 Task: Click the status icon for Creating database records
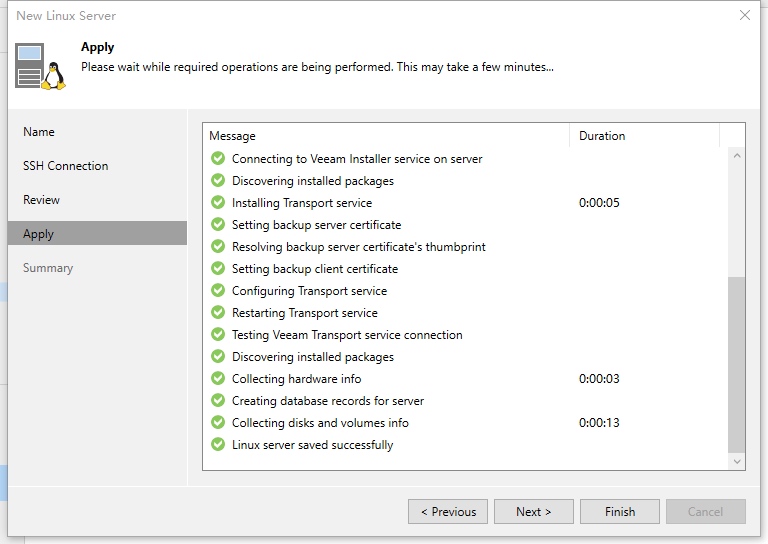point(218,401)
